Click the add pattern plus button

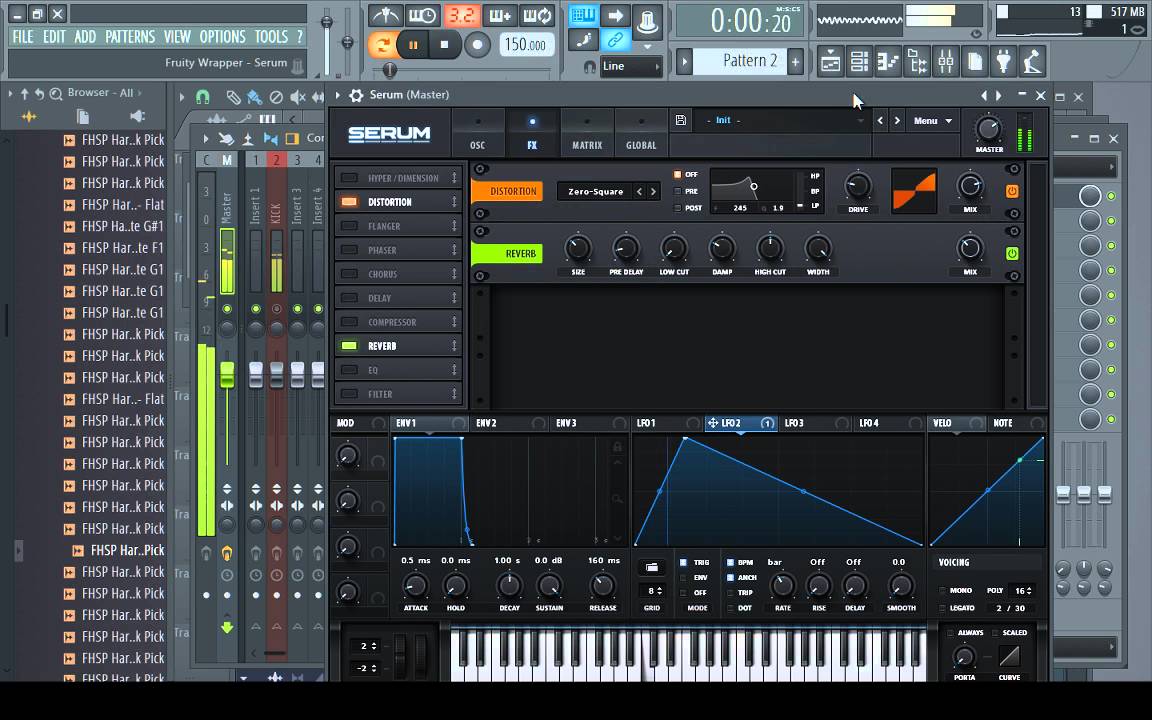click(796, 62)
